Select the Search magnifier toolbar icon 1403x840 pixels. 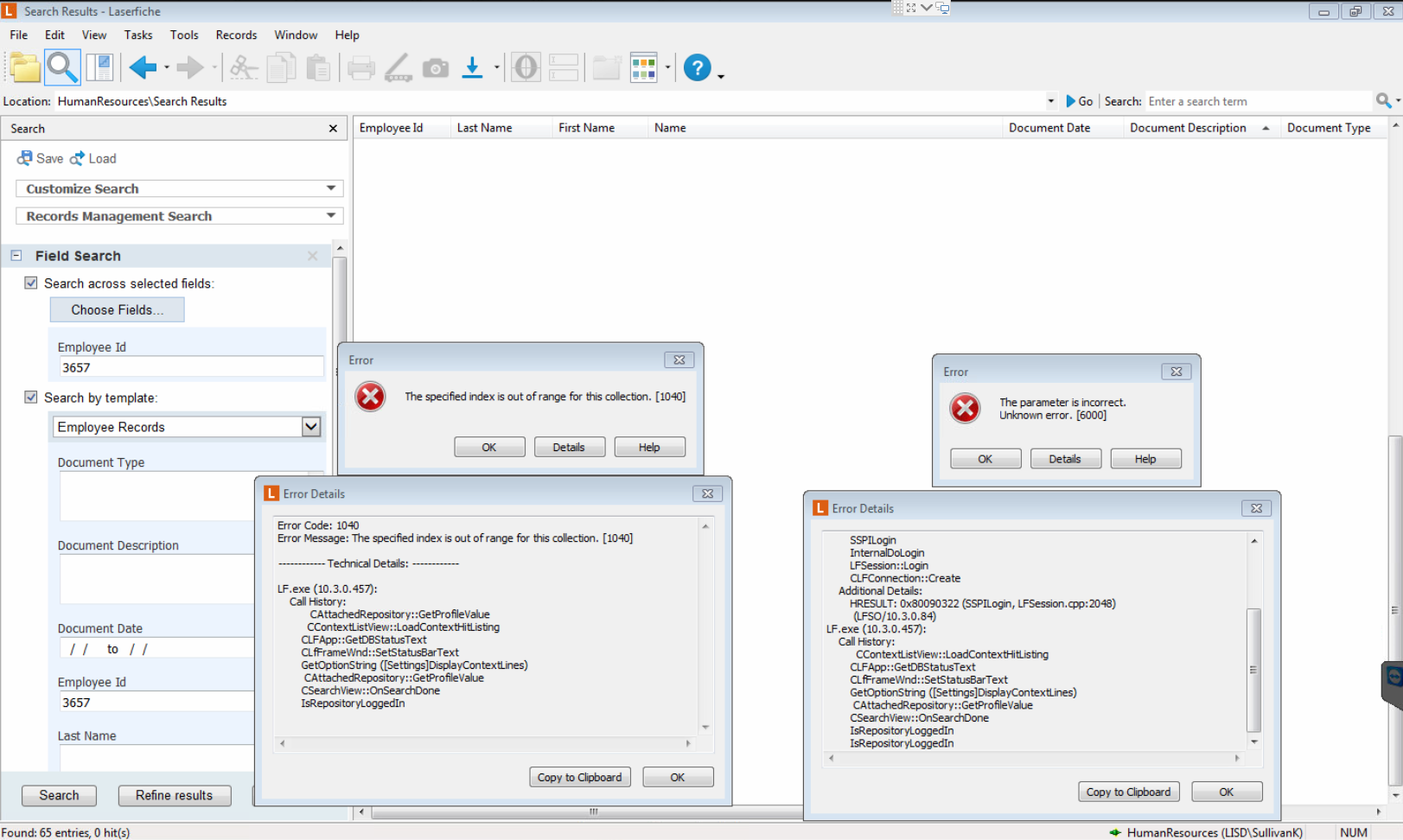pos(62,67)
